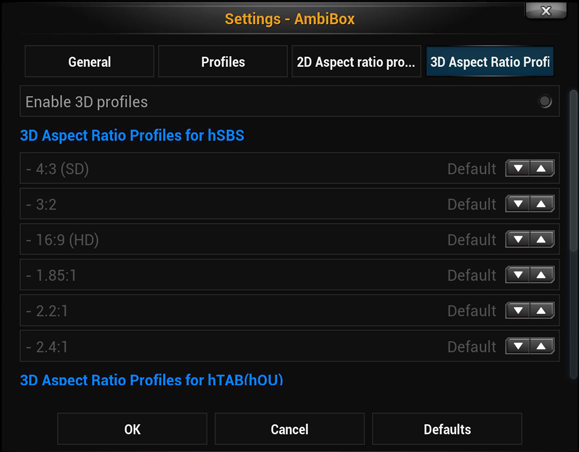Image resolution: width=579 pixels, height=452 pixels.
Task: Click the down arrow for 1.85:1 profile
Action: (x=518, y=275)
